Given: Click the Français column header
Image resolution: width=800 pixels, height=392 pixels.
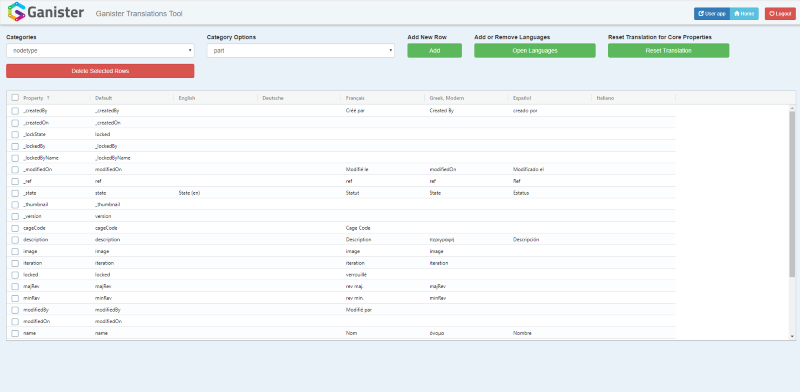Looking at the screenshot, I should [x=355, y=97].
